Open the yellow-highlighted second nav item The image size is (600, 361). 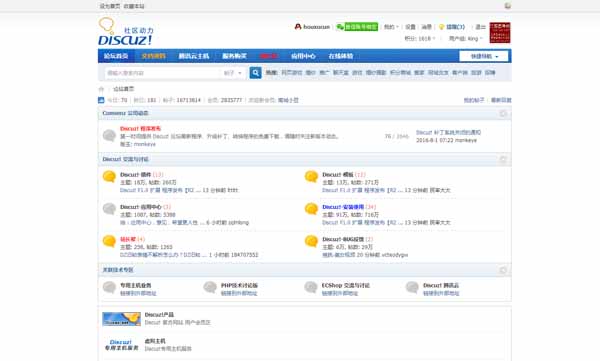coord(153,56)
